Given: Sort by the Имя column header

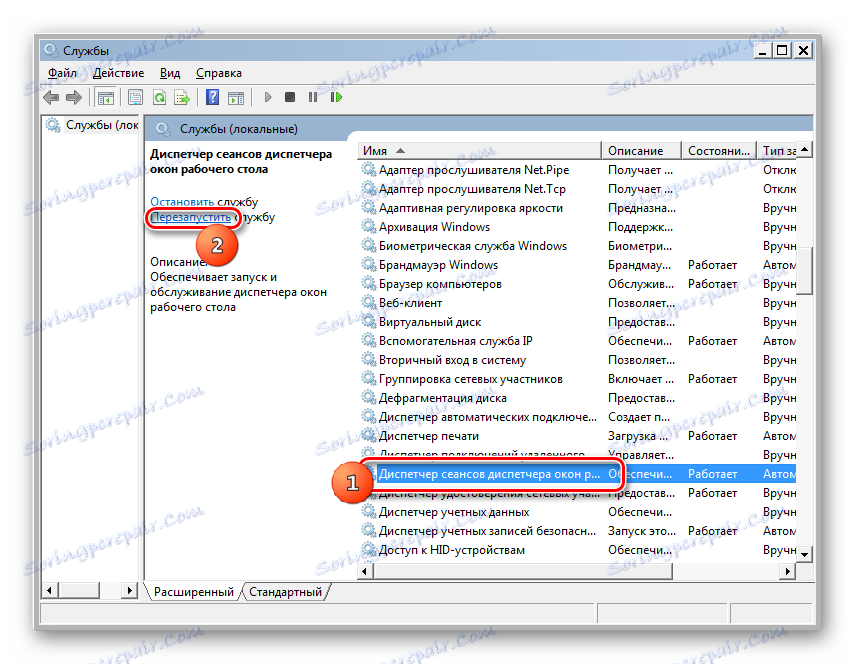Looking at the screenshot, I should [x=480, y=150].
